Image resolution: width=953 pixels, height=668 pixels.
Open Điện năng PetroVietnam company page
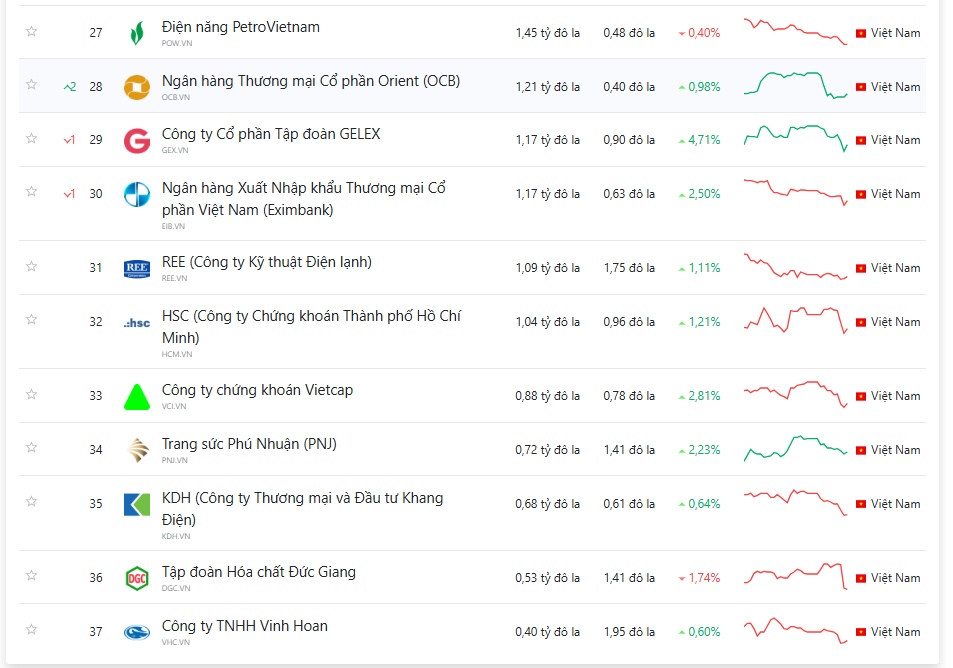(241, 27)
